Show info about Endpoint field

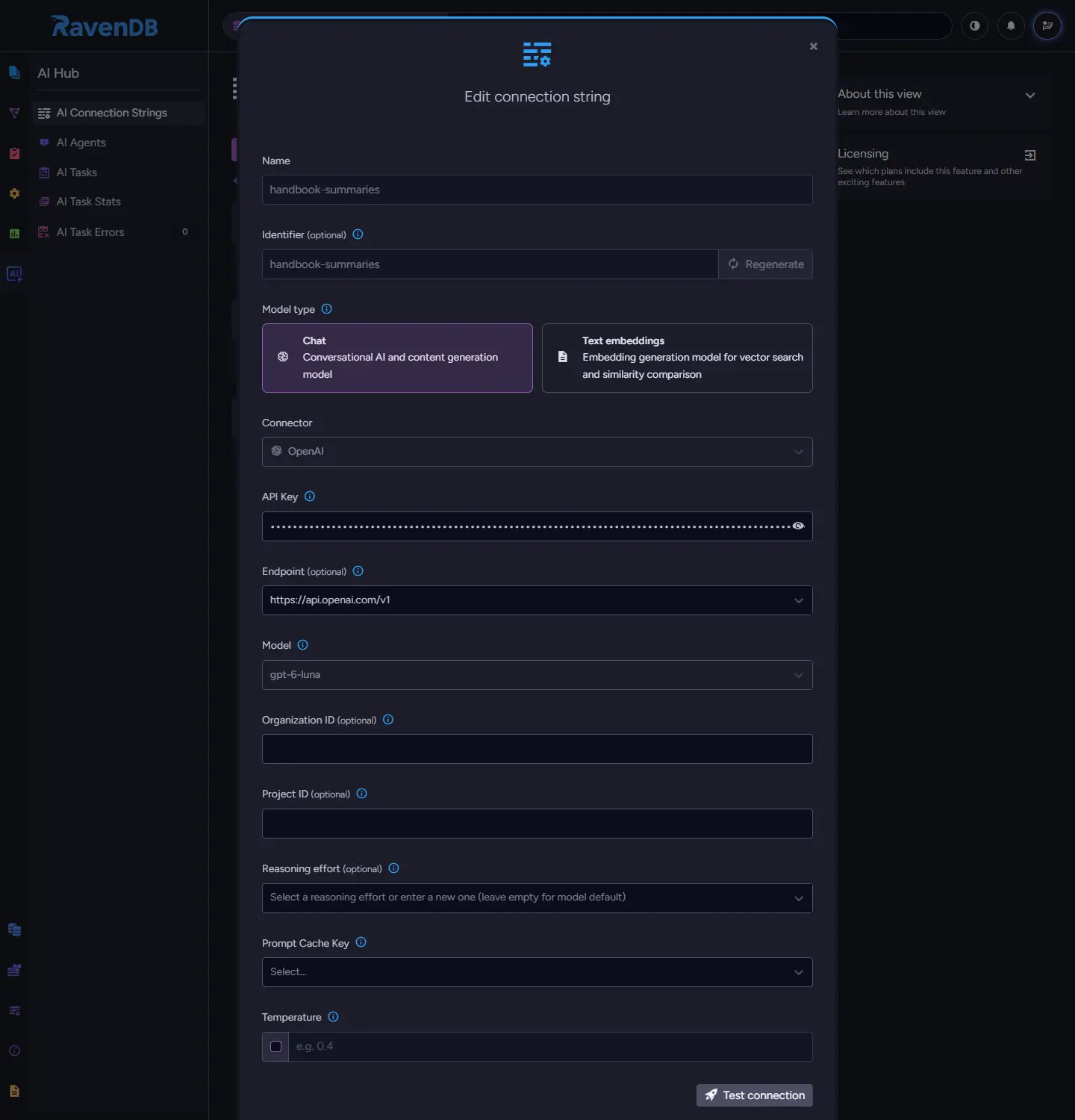(x=358, y=571)
